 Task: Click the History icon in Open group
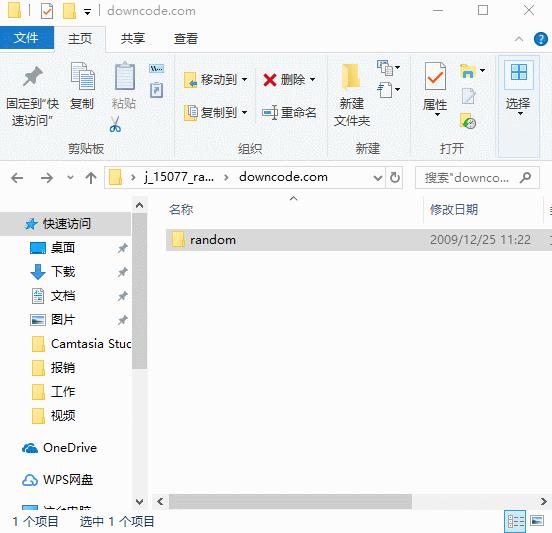[468, 121]
